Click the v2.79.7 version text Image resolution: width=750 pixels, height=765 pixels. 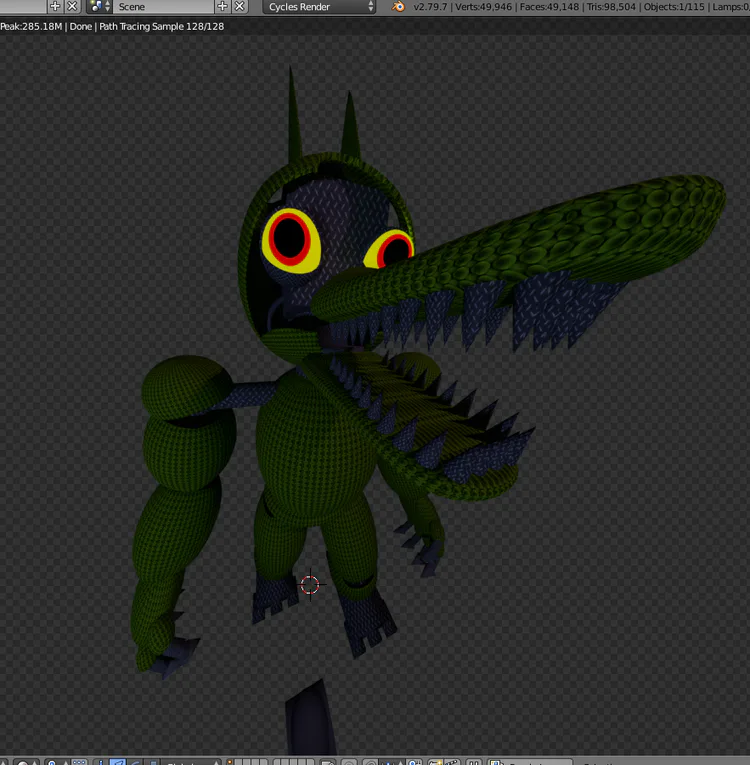point(430,7)
